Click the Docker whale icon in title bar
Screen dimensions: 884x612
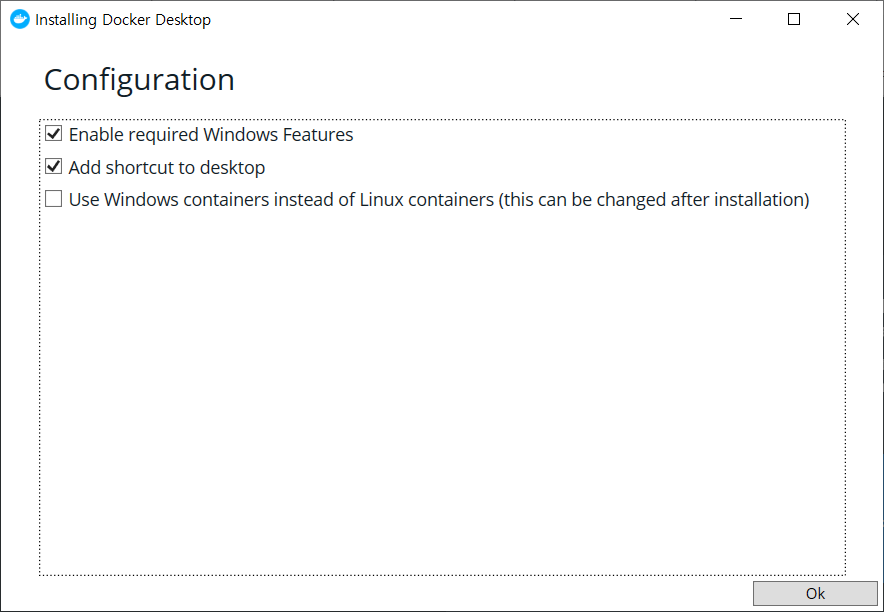point(20,19)
